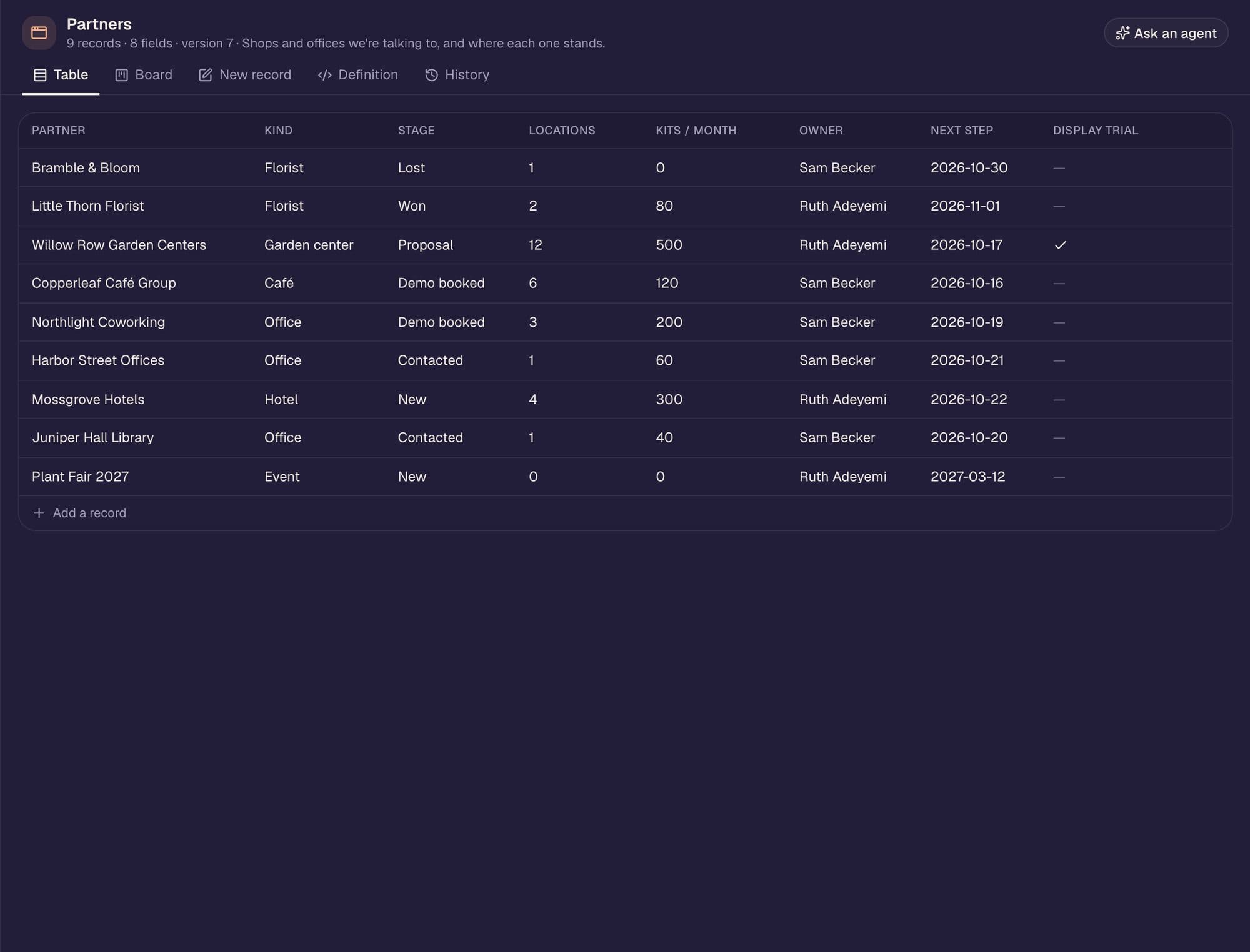The image size is (1250, 952).
Task: Click the Board view kanban icon
Action: 122,75
